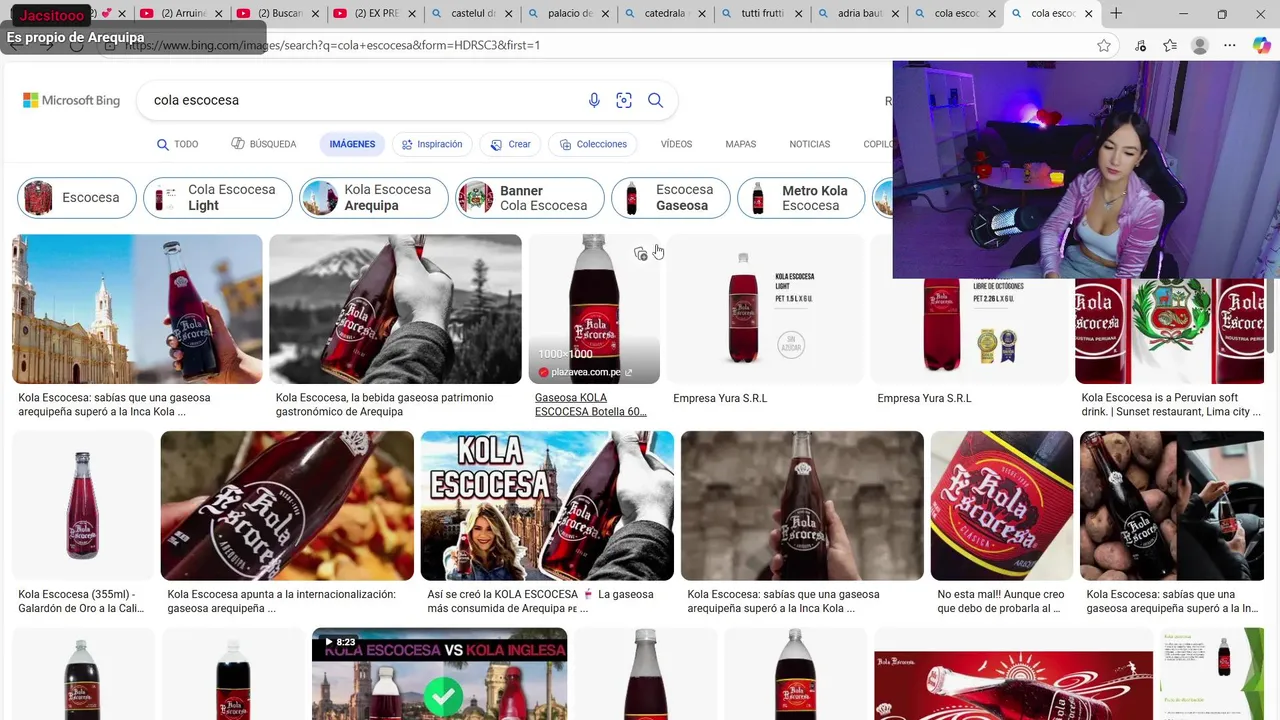Open Bing visual search camera icon

coord(624,100)
